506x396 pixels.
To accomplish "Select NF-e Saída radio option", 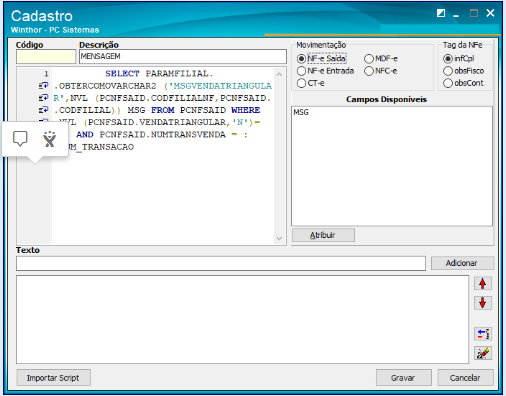I will pos(322,59).
